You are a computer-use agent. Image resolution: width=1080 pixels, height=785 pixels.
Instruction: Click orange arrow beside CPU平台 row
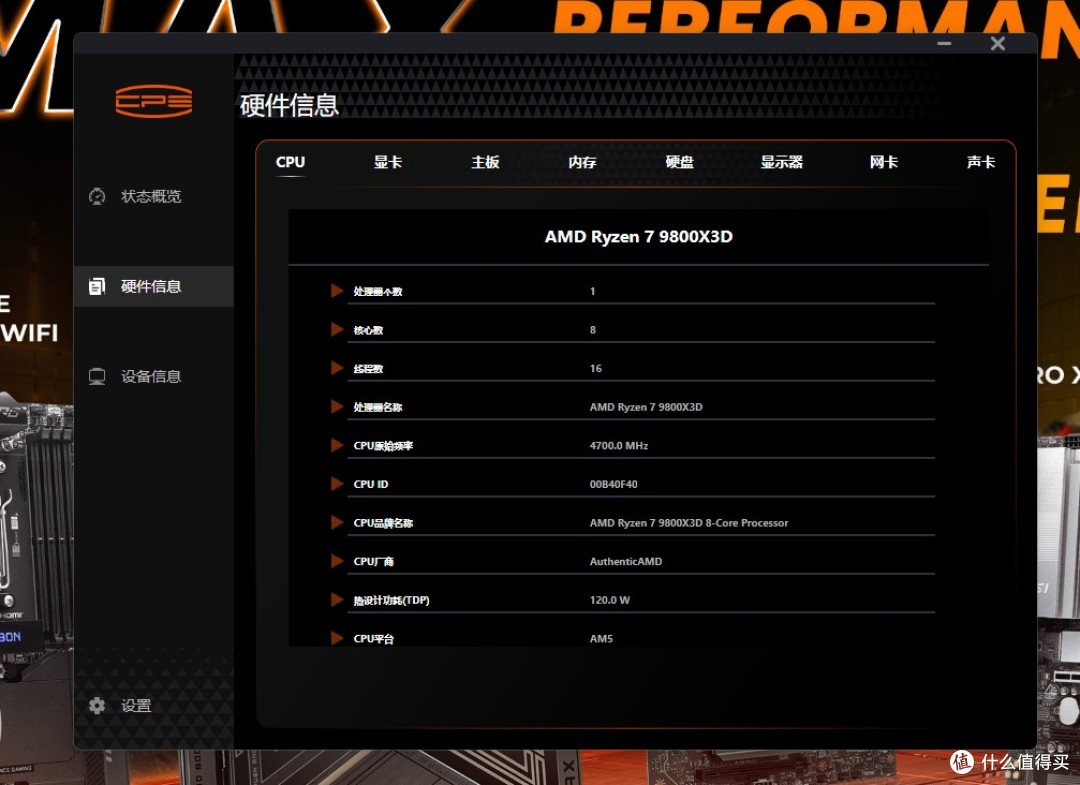[337, 638]
